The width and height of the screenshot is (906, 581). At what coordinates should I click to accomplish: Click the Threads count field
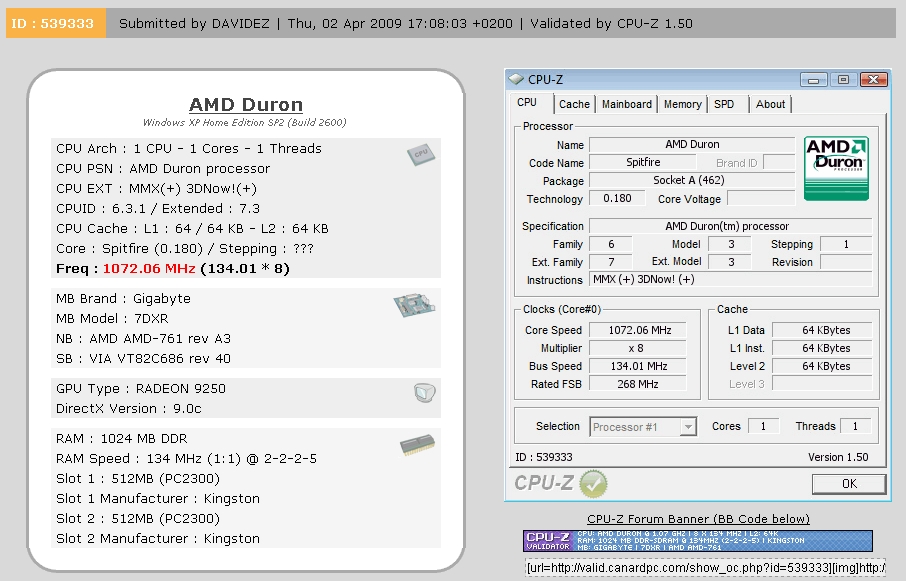click(x=856, y=426)
